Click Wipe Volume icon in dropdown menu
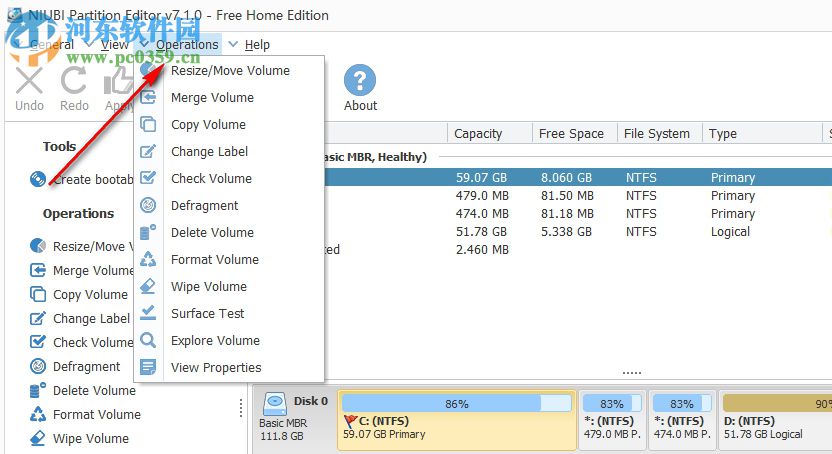The height and width of the screenshot is (454, 832). 148,286
